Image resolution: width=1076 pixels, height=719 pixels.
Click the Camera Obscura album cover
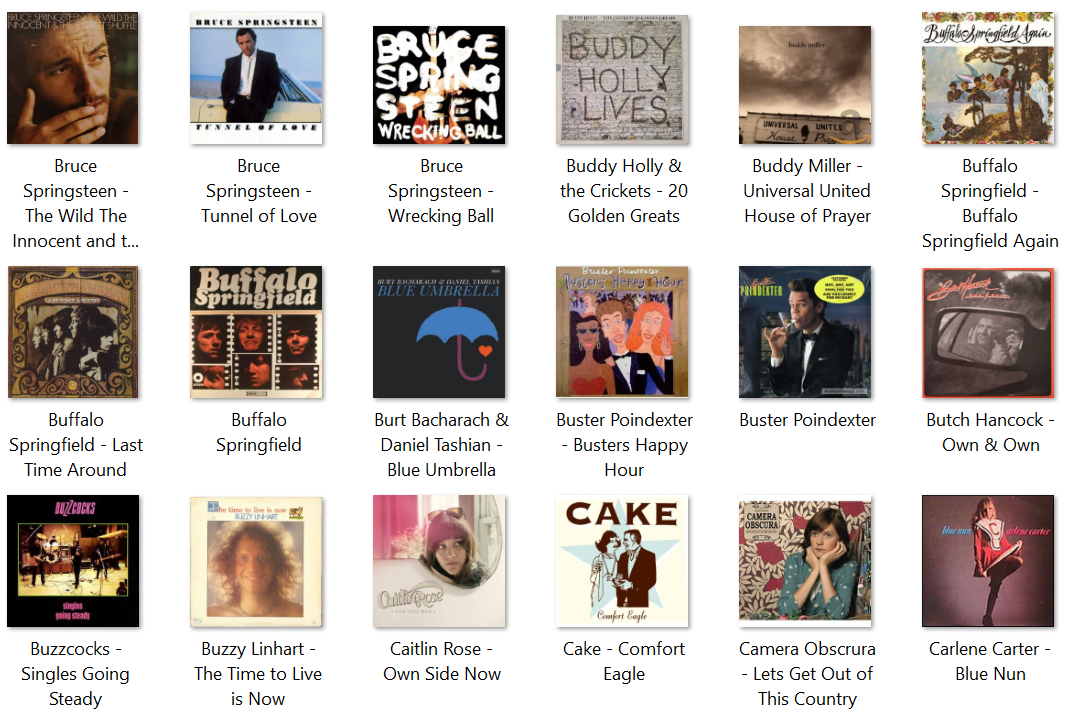point(805,563)
